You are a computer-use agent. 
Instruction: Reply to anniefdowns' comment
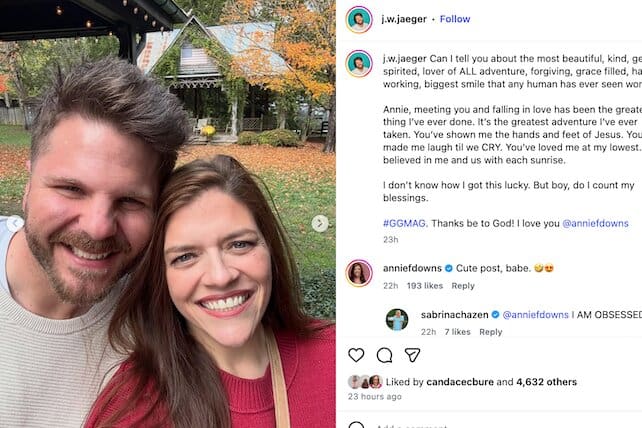463,286
